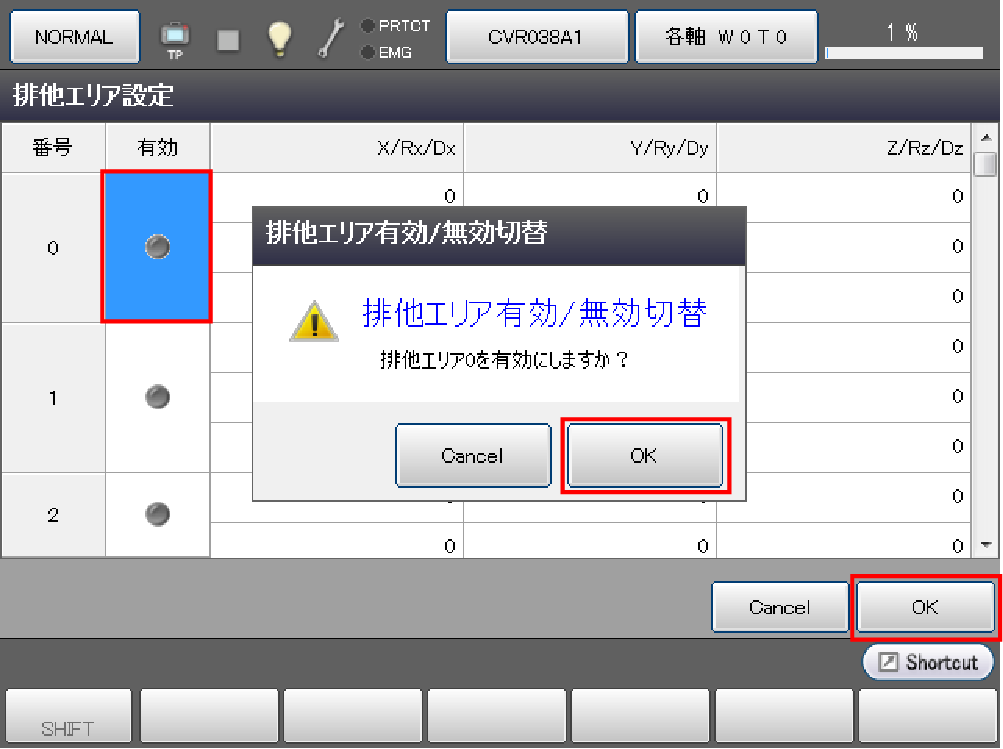Click the 1% speed progress bar

click(x=904, y=52)
